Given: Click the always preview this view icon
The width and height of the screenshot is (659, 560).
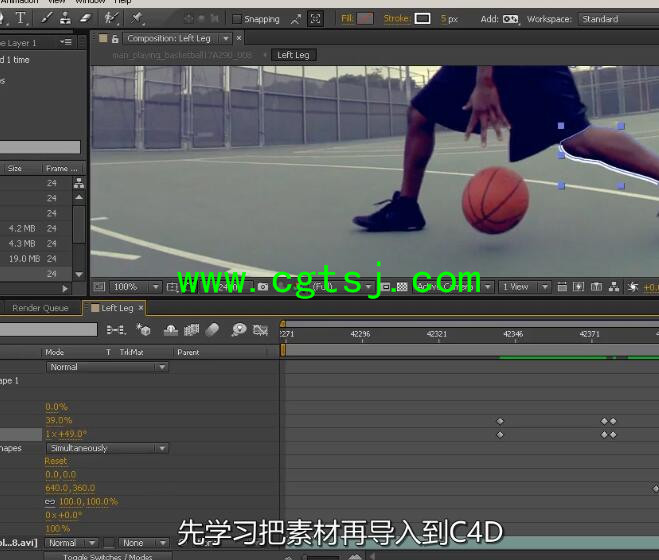Looking at the screenshot, I should click(99, 287).
